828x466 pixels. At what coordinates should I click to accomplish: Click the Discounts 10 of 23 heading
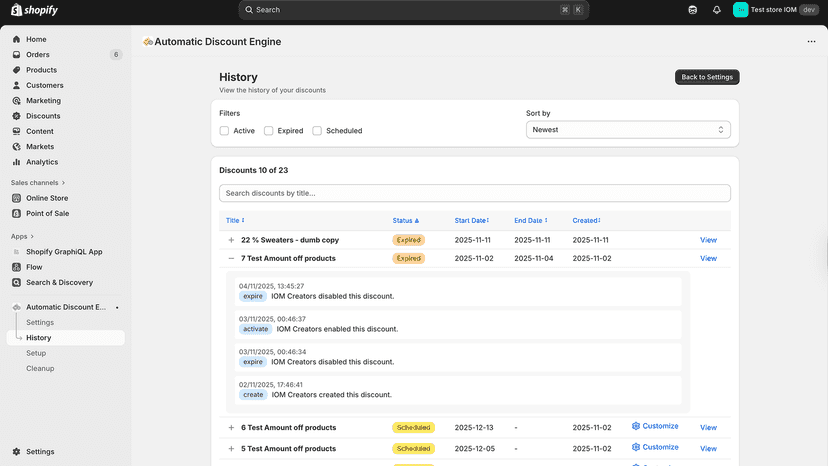coord(253,170)
